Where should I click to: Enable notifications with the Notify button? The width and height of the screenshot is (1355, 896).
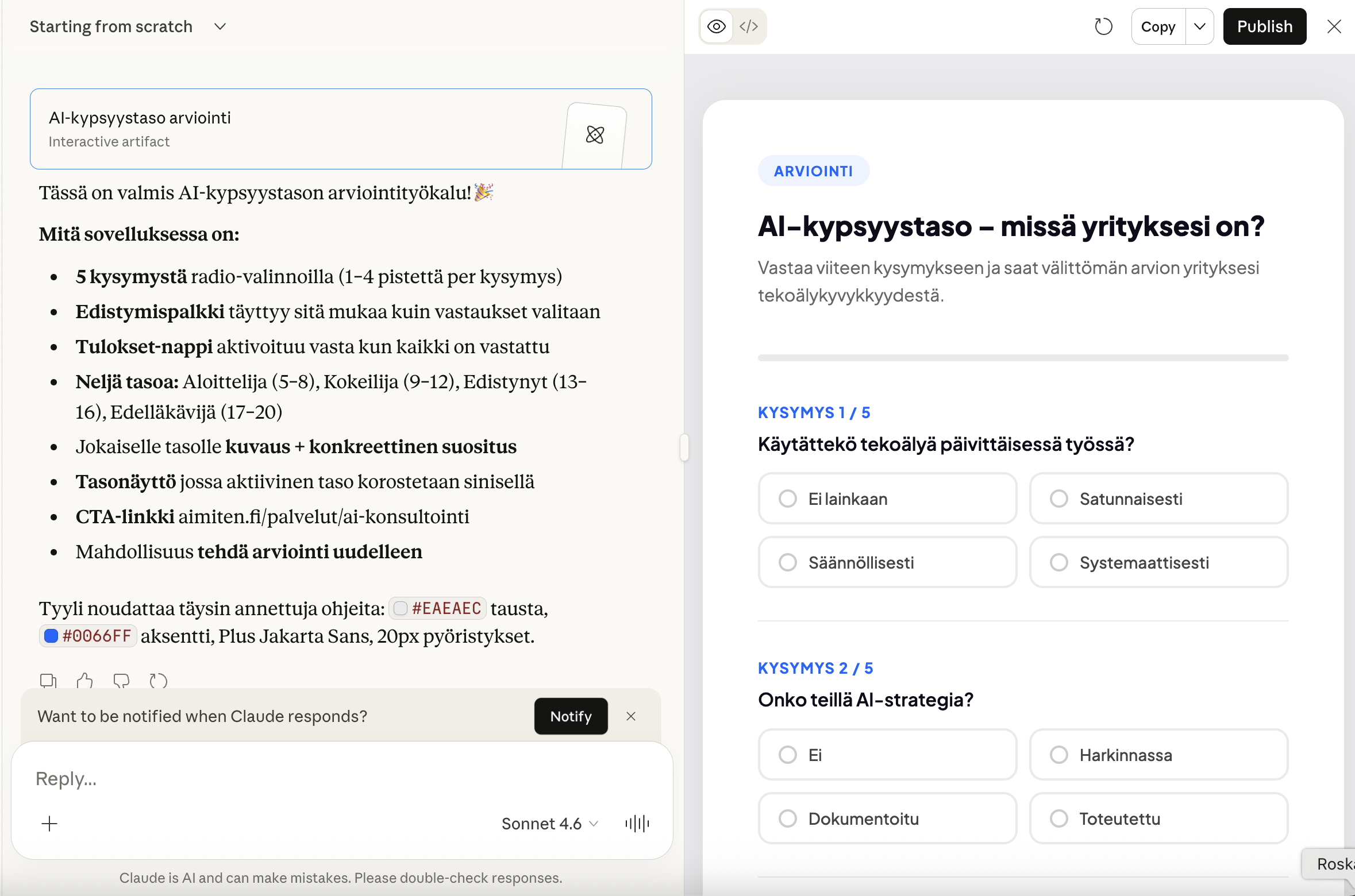click(570, 716)
